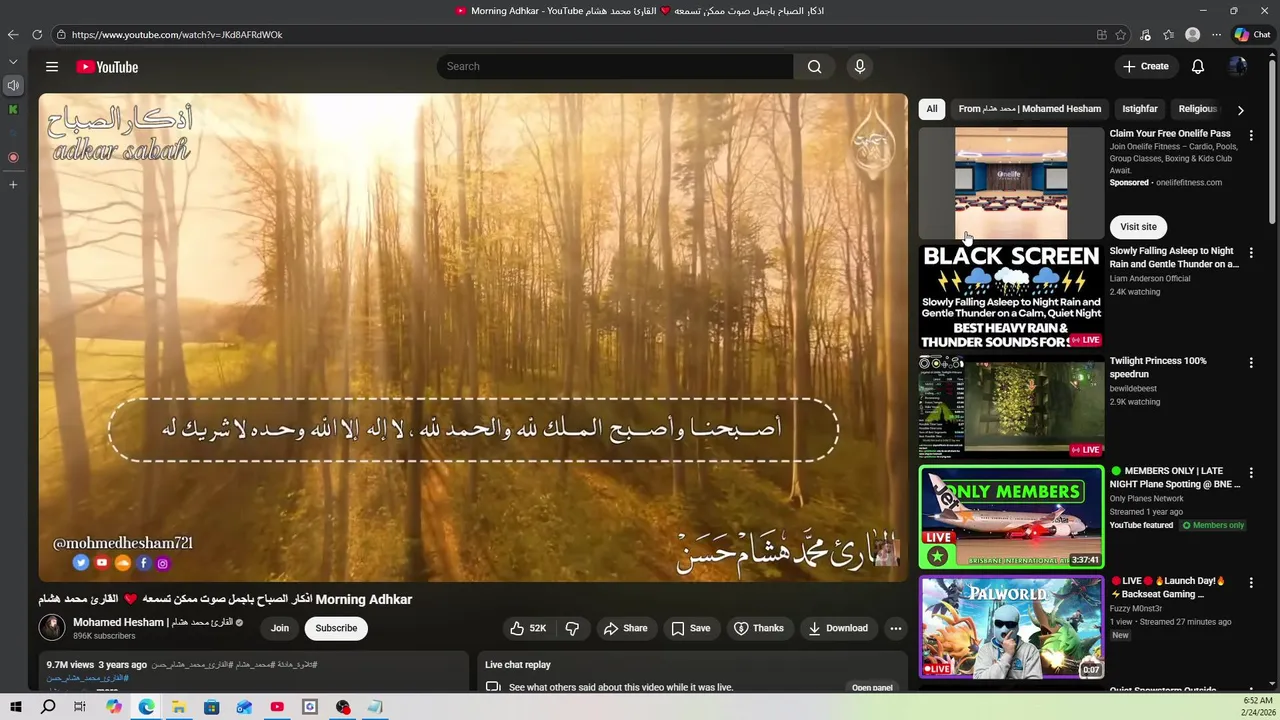Open the Mohamed Hesham channel avatar
The width and height of the screenshot is (1280, 720).
[52, 627]
